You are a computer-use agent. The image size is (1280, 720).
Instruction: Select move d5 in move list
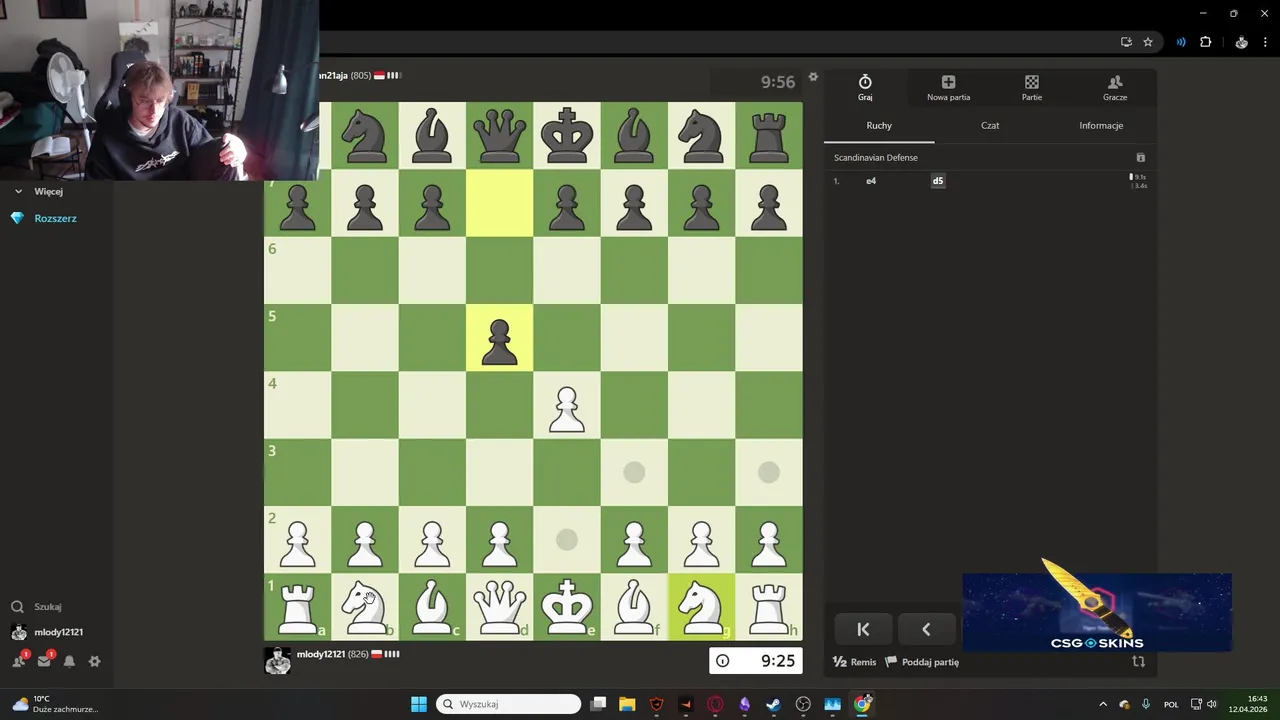[938, 181]
